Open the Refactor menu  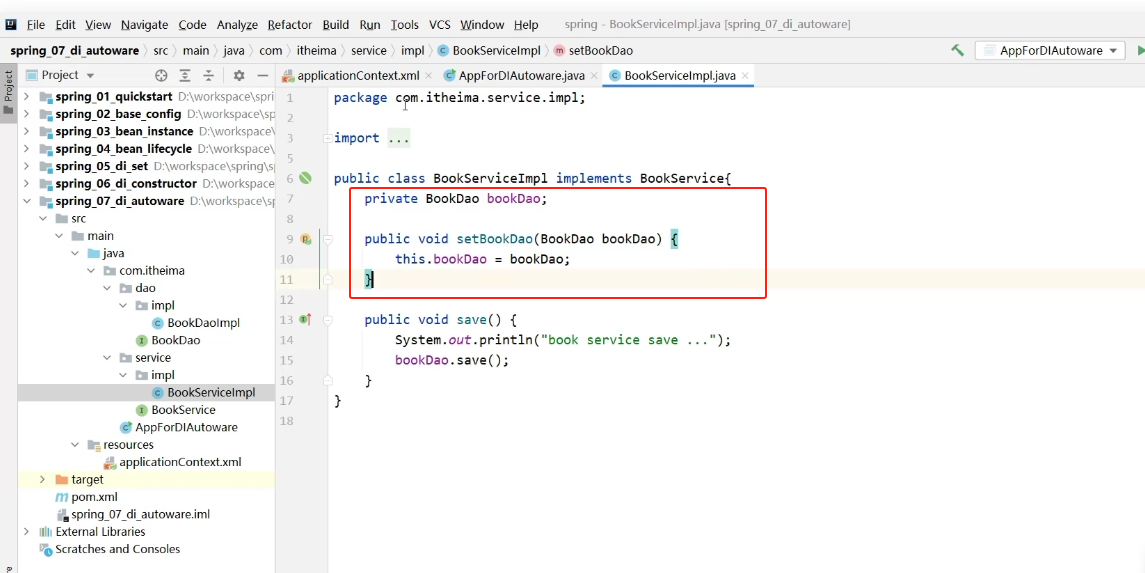pyautogui.click(x=290, y=25)
